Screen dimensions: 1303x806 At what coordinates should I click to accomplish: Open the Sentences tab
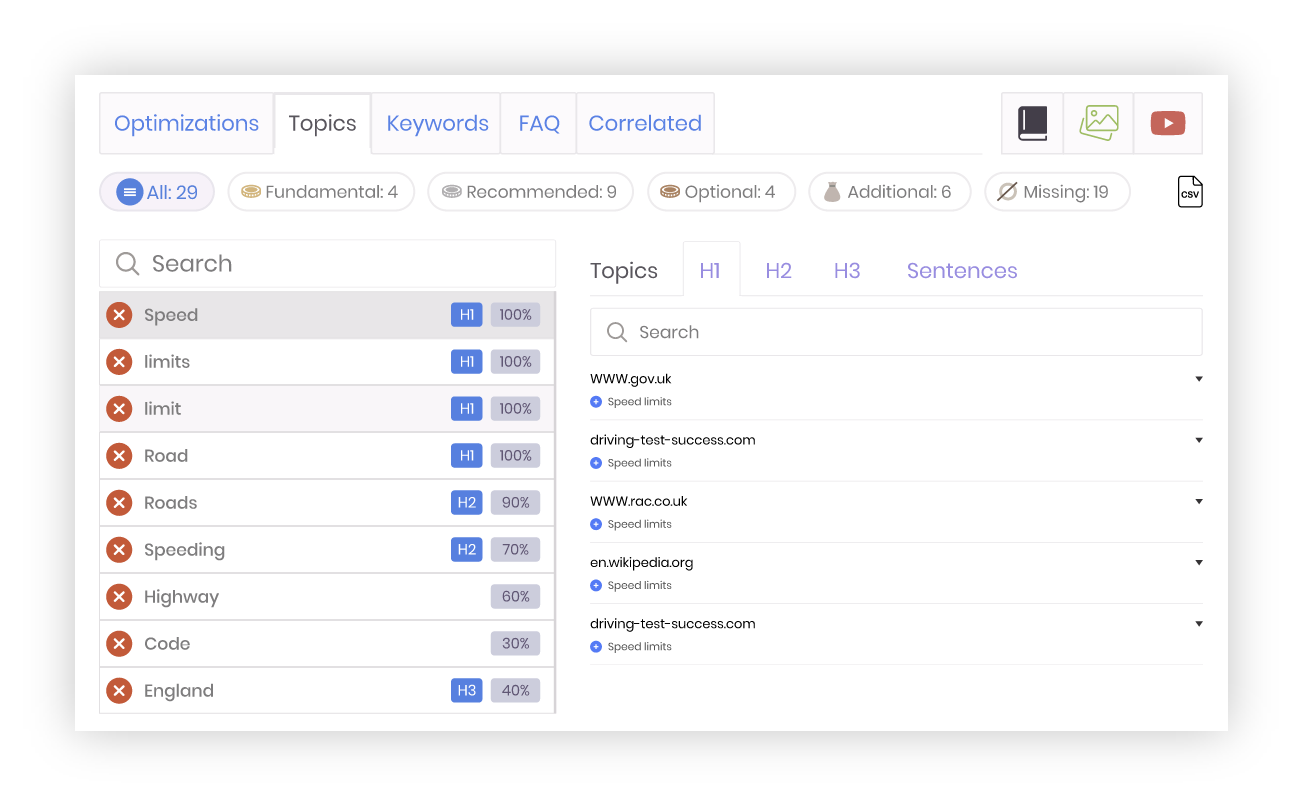[961, 270]
